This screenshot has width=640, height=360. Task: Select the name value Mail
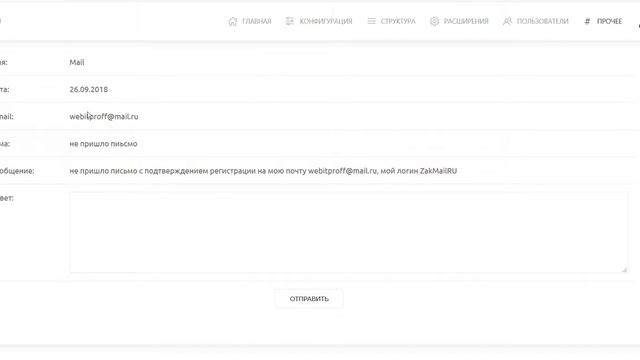(77, 62)
